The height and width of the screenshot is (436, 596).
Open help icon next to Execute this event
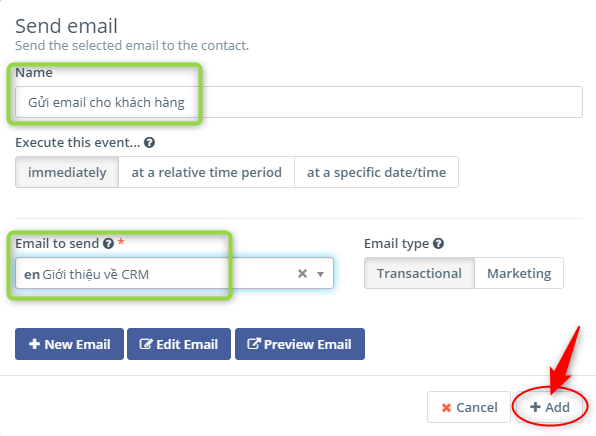(x=149, y=143)
